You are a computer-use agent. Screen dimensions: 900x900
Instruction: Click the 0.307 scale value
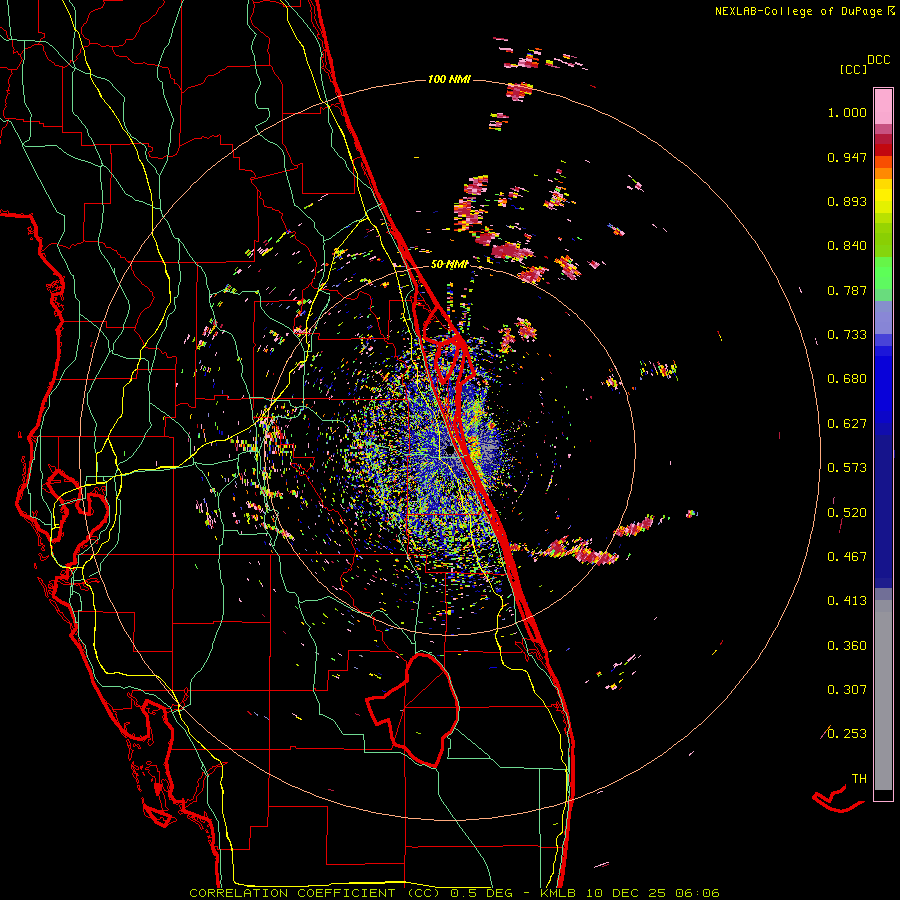(x=847, y=690)
